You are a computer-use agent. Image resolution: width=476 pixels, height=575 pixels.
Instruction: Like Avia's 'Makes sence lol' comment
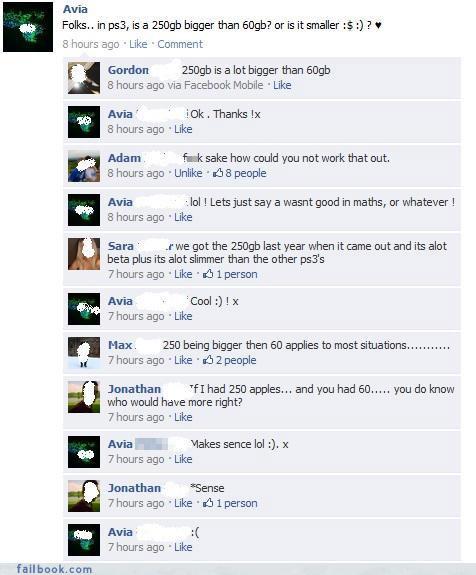point(183,459)
